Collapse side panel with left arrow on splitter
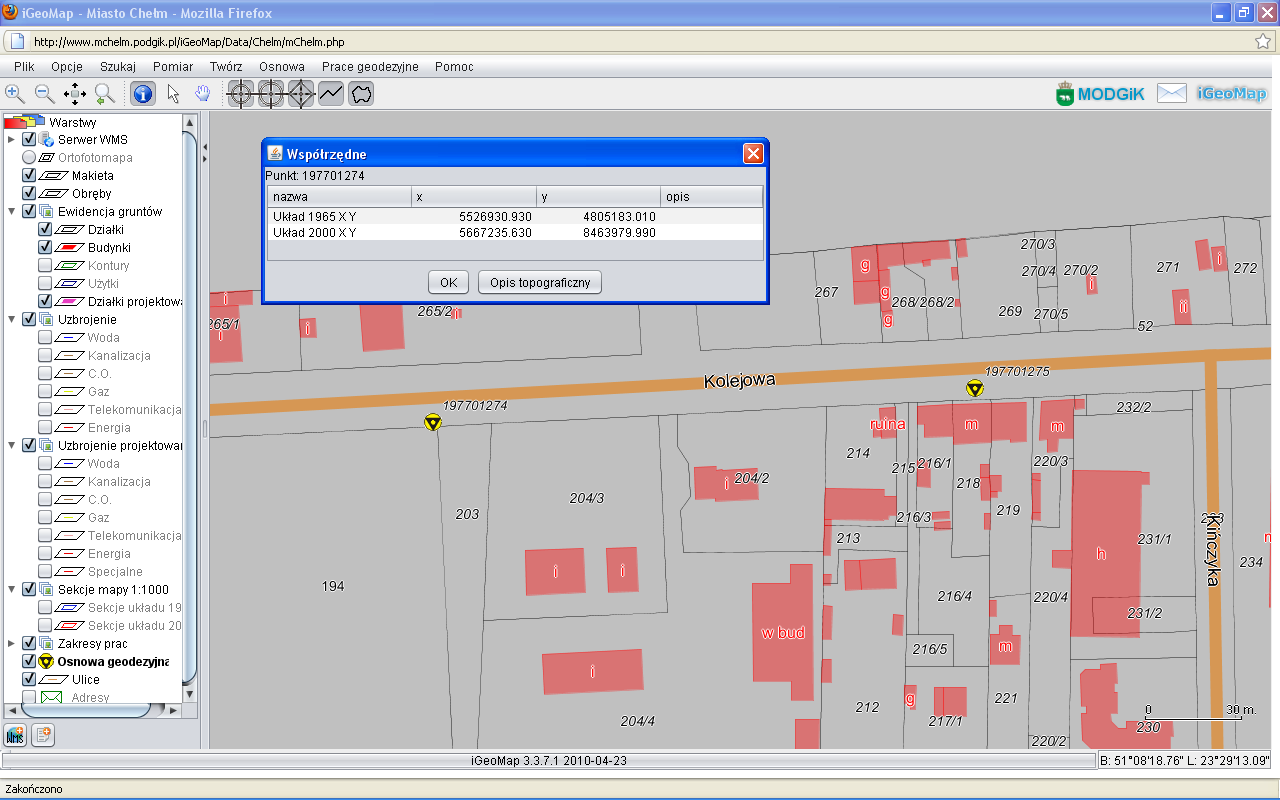Image resolution: width=1280 pixels, height=800 pixels. (205, 146)
